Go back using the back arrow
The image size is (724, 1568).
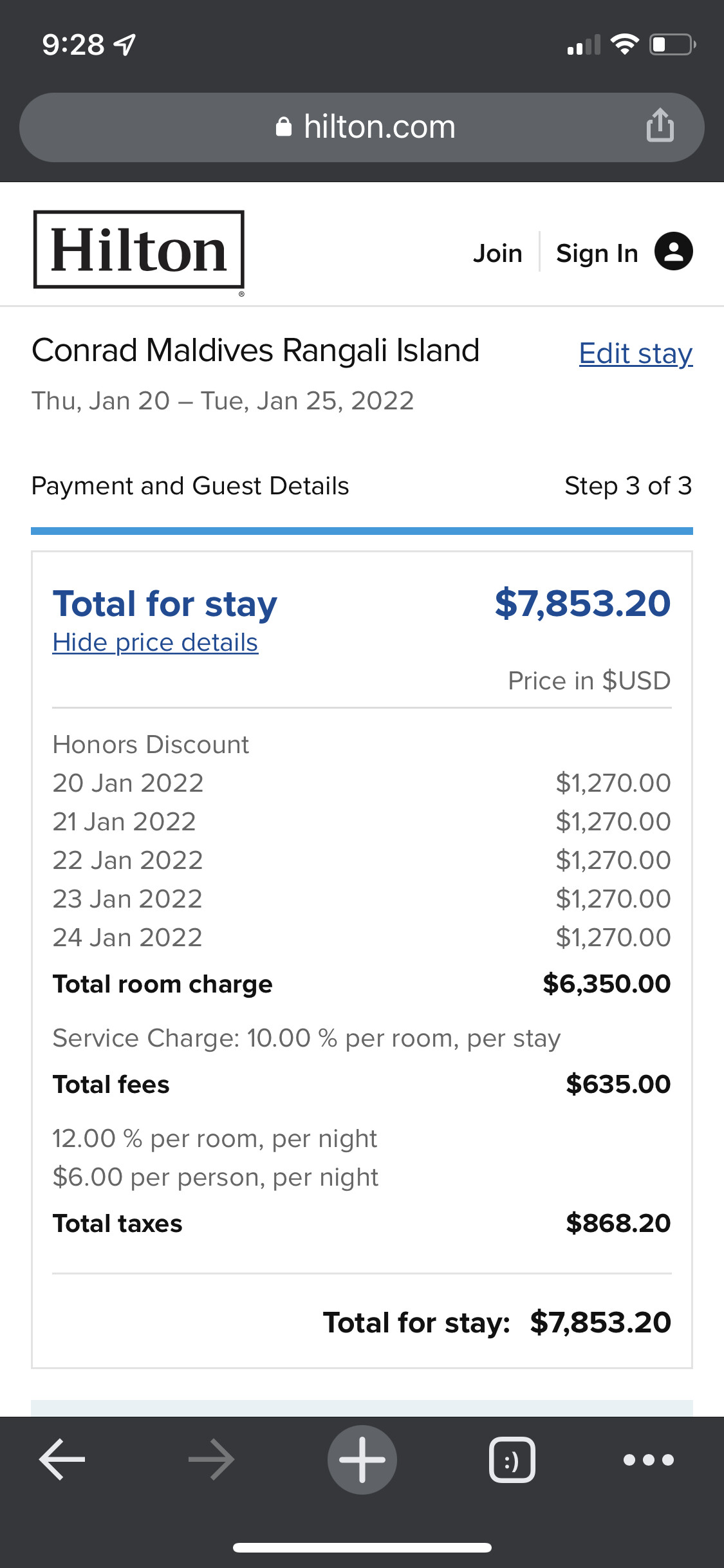[x=62, y=1459]
